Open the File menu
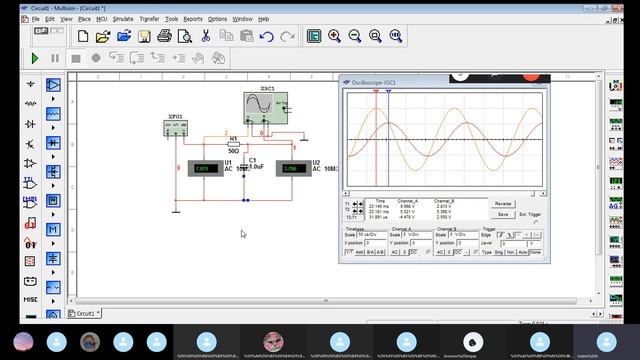This screenshot has height=360, width=640. tap(36, 19)
